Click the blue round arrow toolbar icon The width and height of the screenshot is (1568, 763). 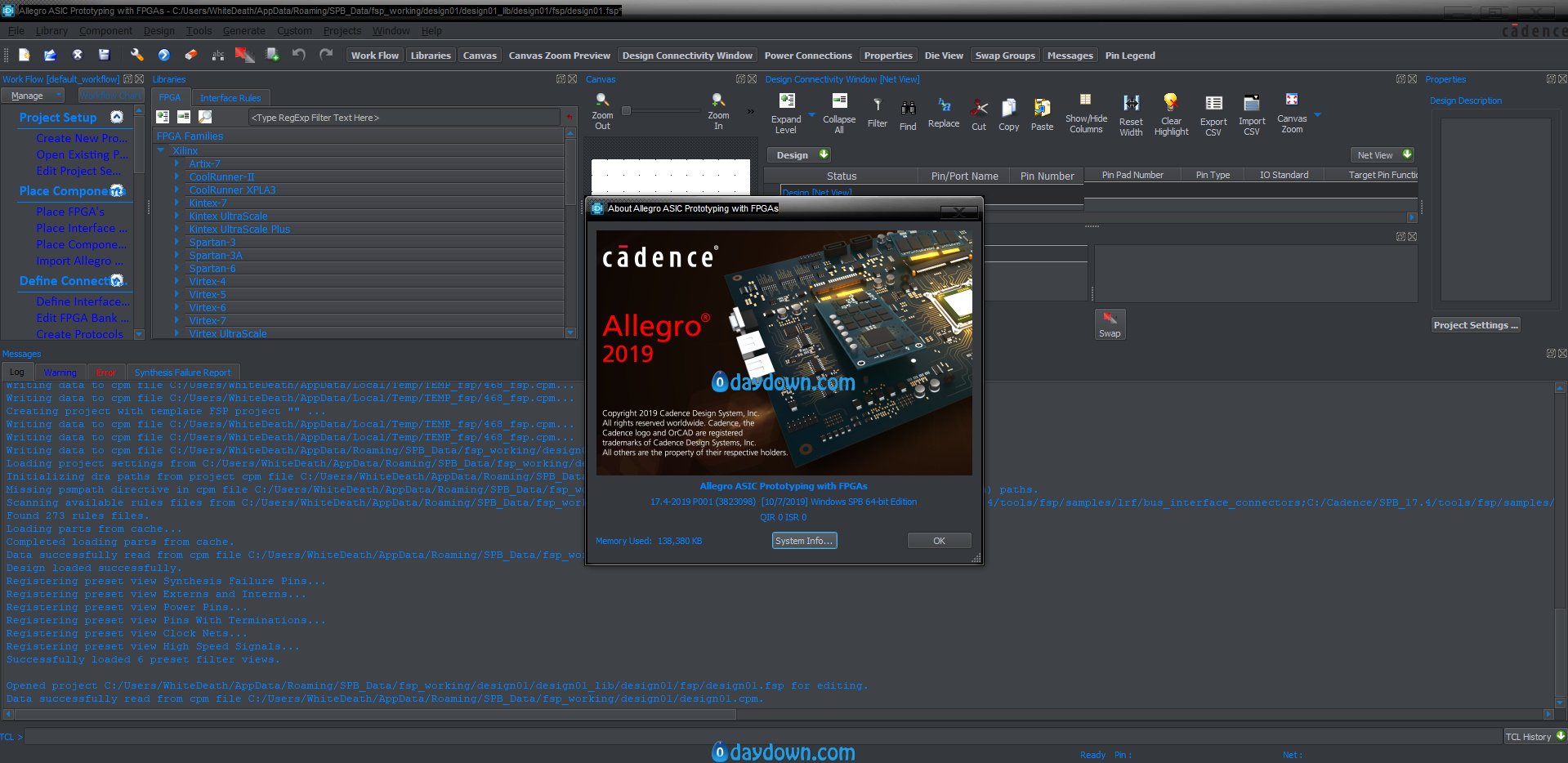(x=163, y=55)
